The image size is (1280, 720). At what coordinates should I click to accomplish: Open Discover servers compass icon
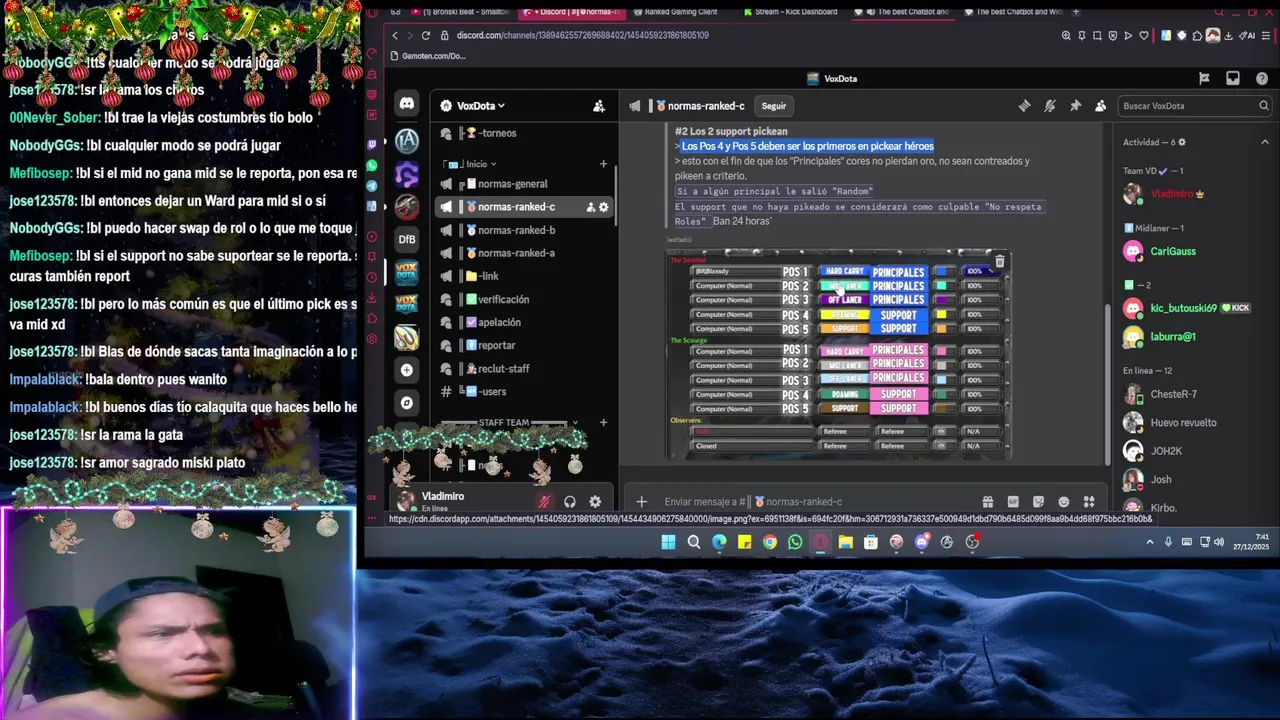coord(407,403)
